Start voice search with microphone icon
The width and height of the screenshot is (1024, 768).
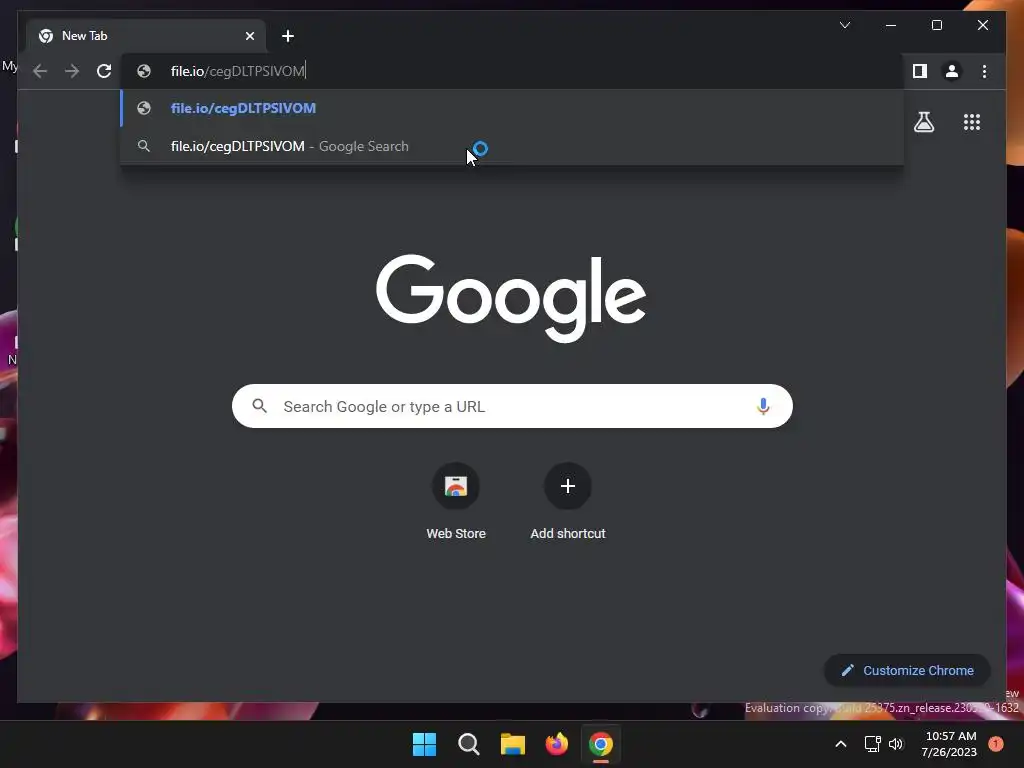coord(763,406)
